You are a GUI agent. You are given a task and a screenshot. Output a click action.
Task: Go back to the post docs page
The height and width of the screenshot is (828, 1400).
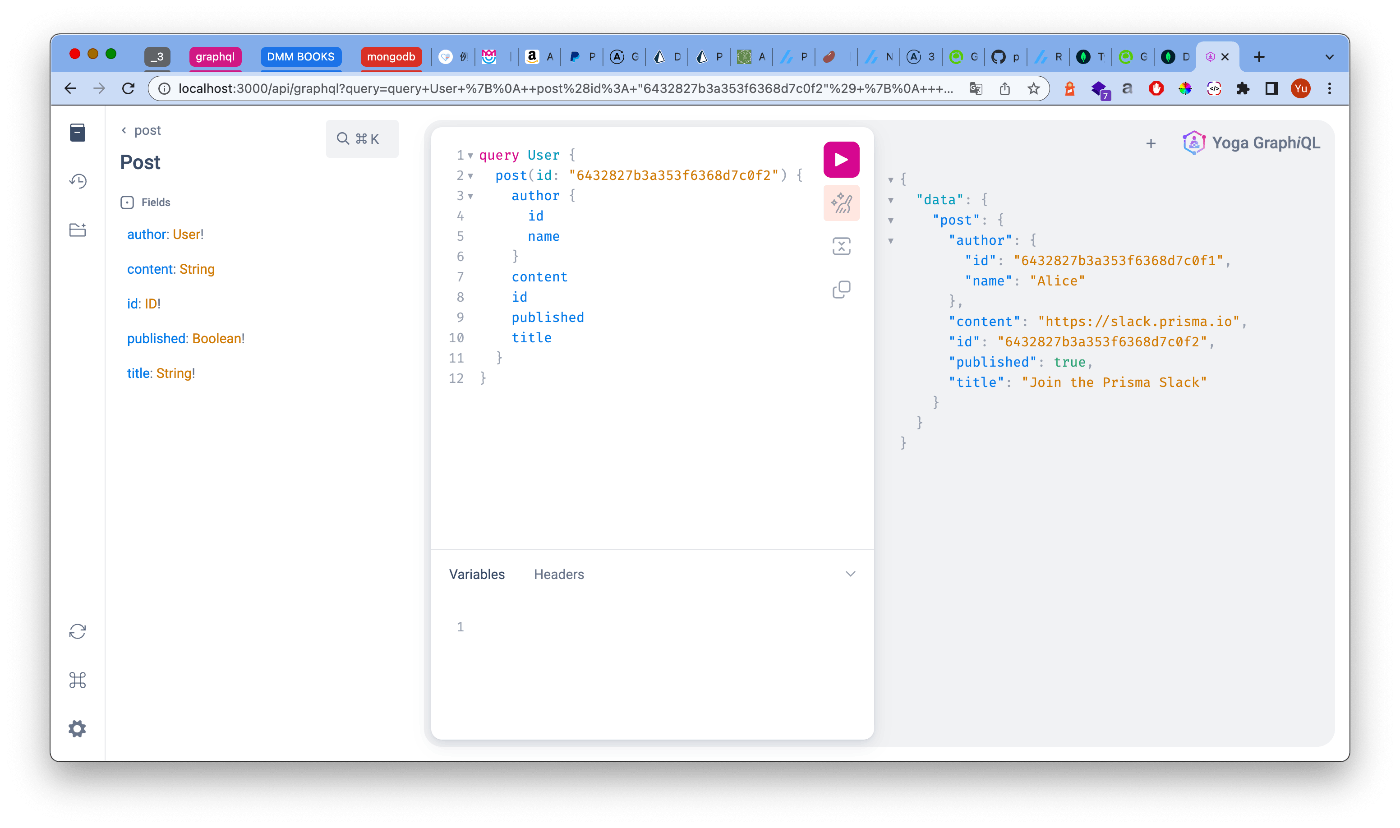[x=141, y=130]
